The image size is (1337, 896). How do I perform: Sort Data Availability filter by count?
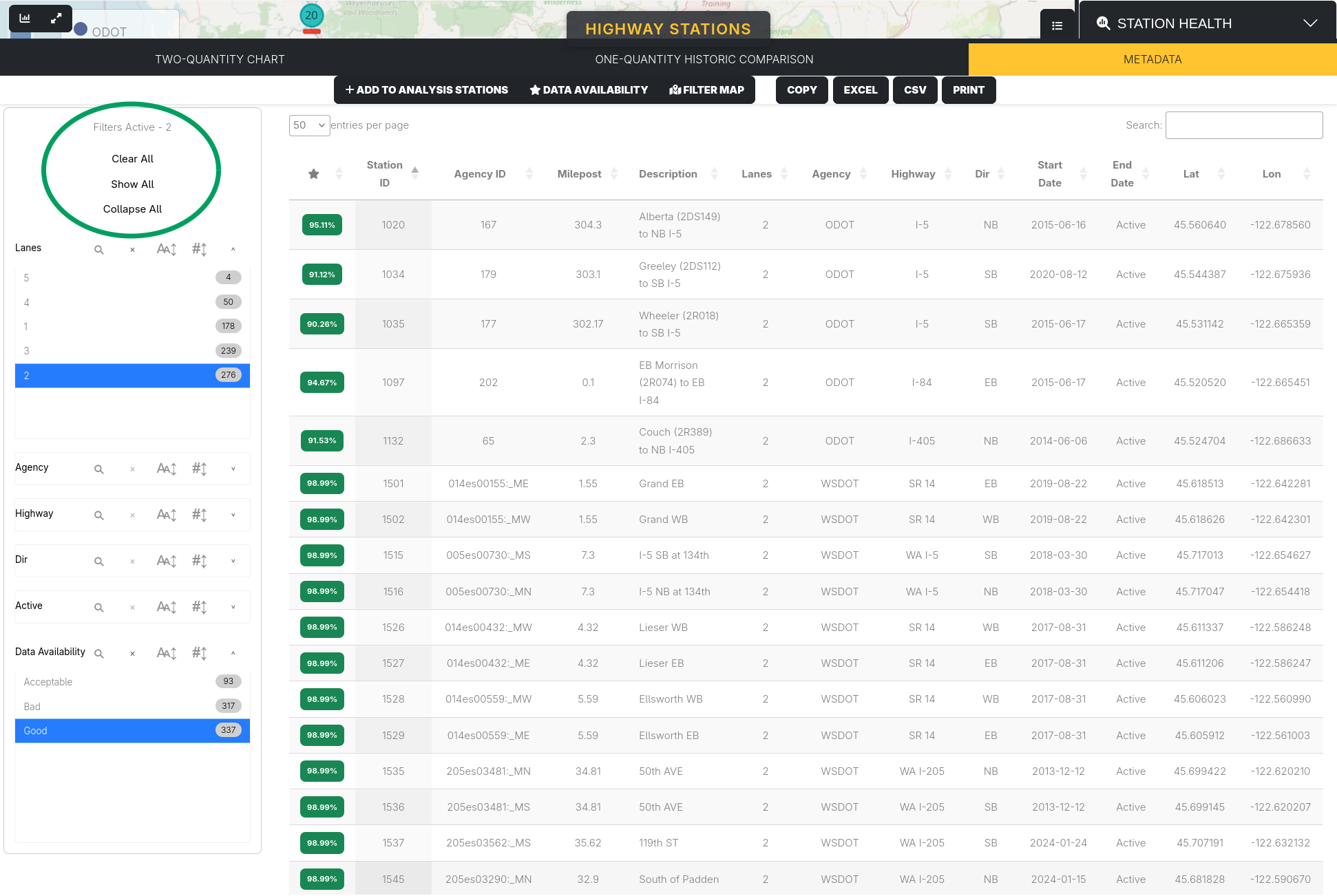tap(200, 653)
